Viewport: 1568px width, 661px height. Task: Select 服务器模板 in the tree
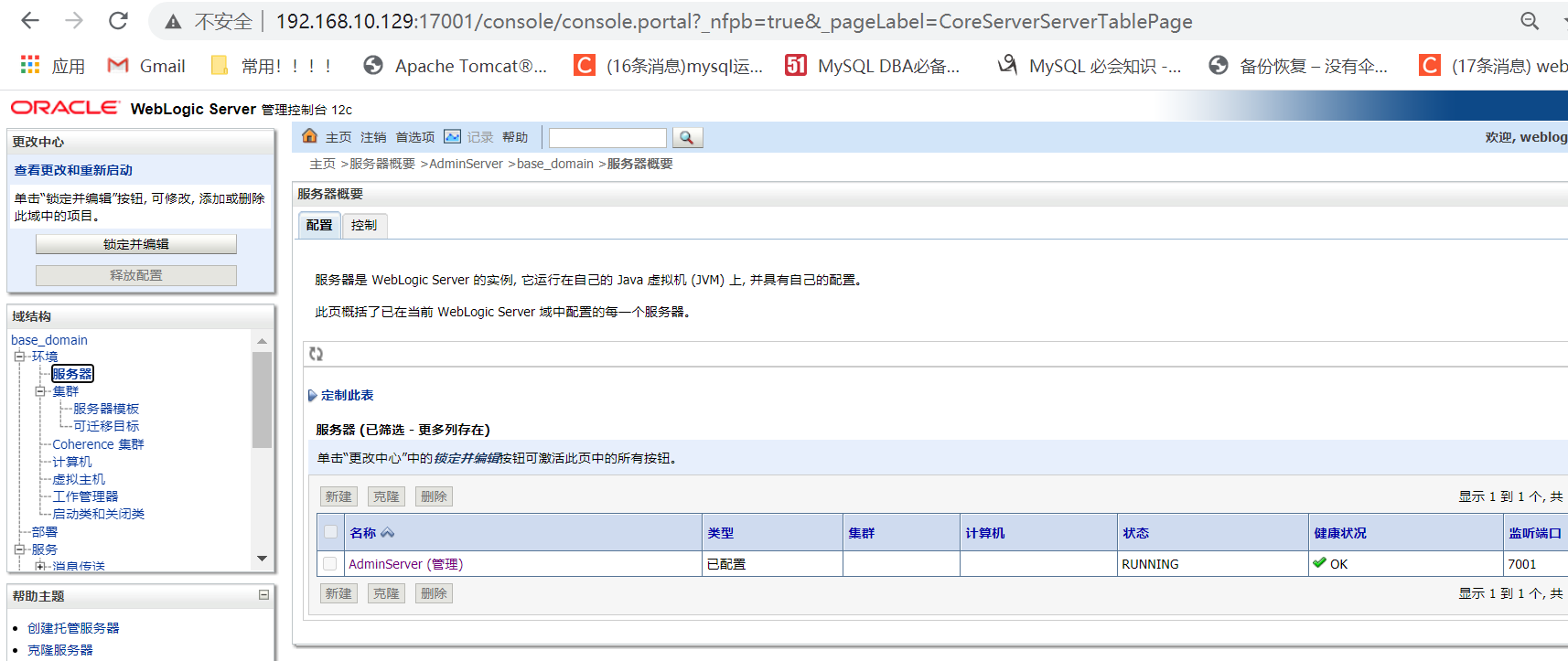[x=106, y=409]
